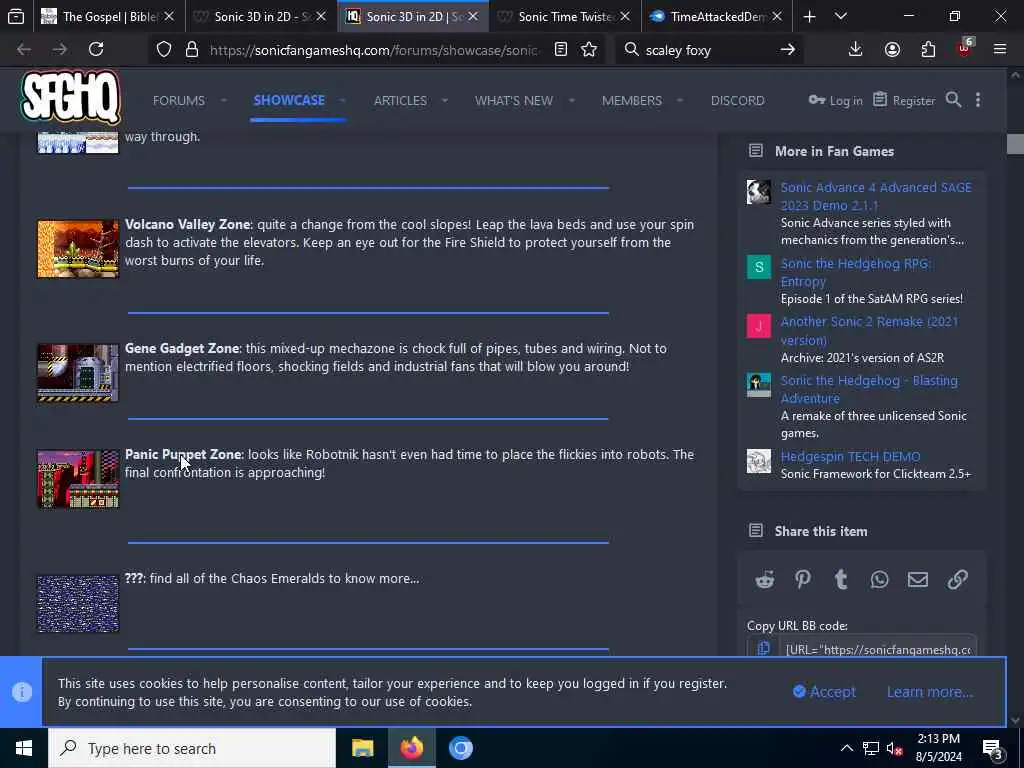The width and height of the screenshot is (1024, 768).
Task: Click the ??? static noise thumbnail
Action: (x=78, y=603)
